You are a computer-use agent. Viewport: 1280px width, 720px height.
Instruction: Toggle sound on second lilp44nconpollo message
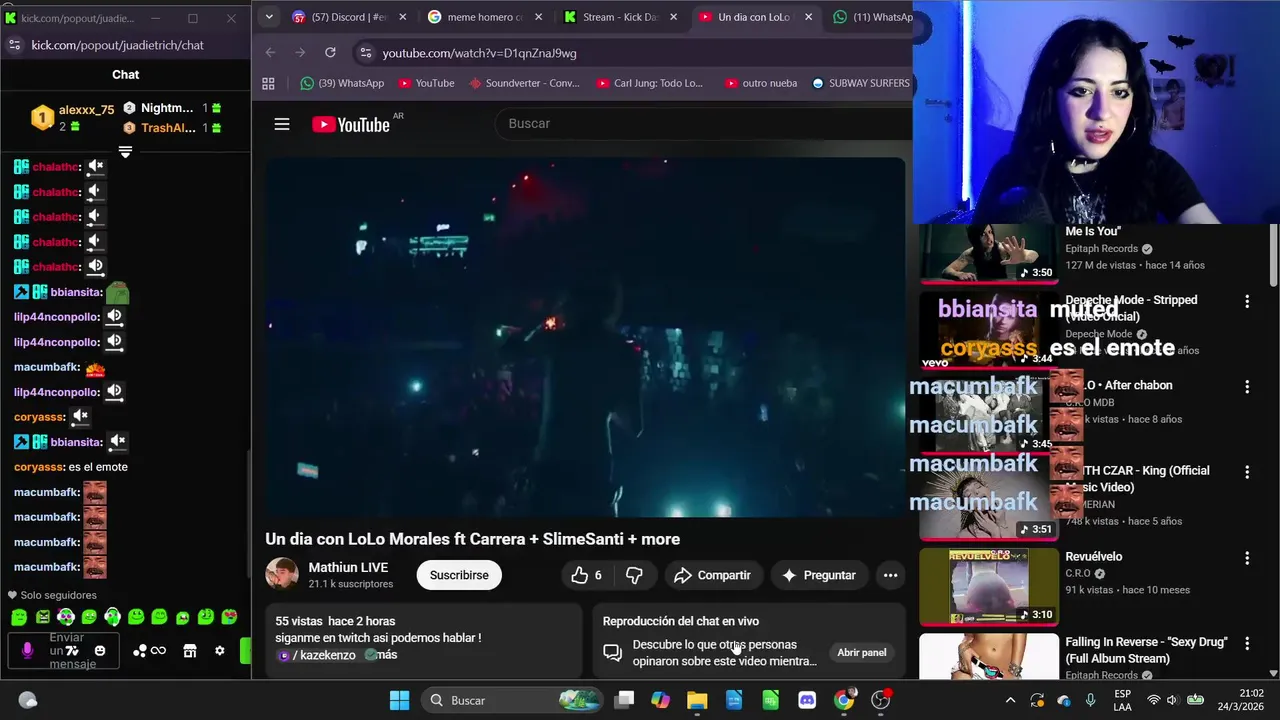click(x=115, y=342)
